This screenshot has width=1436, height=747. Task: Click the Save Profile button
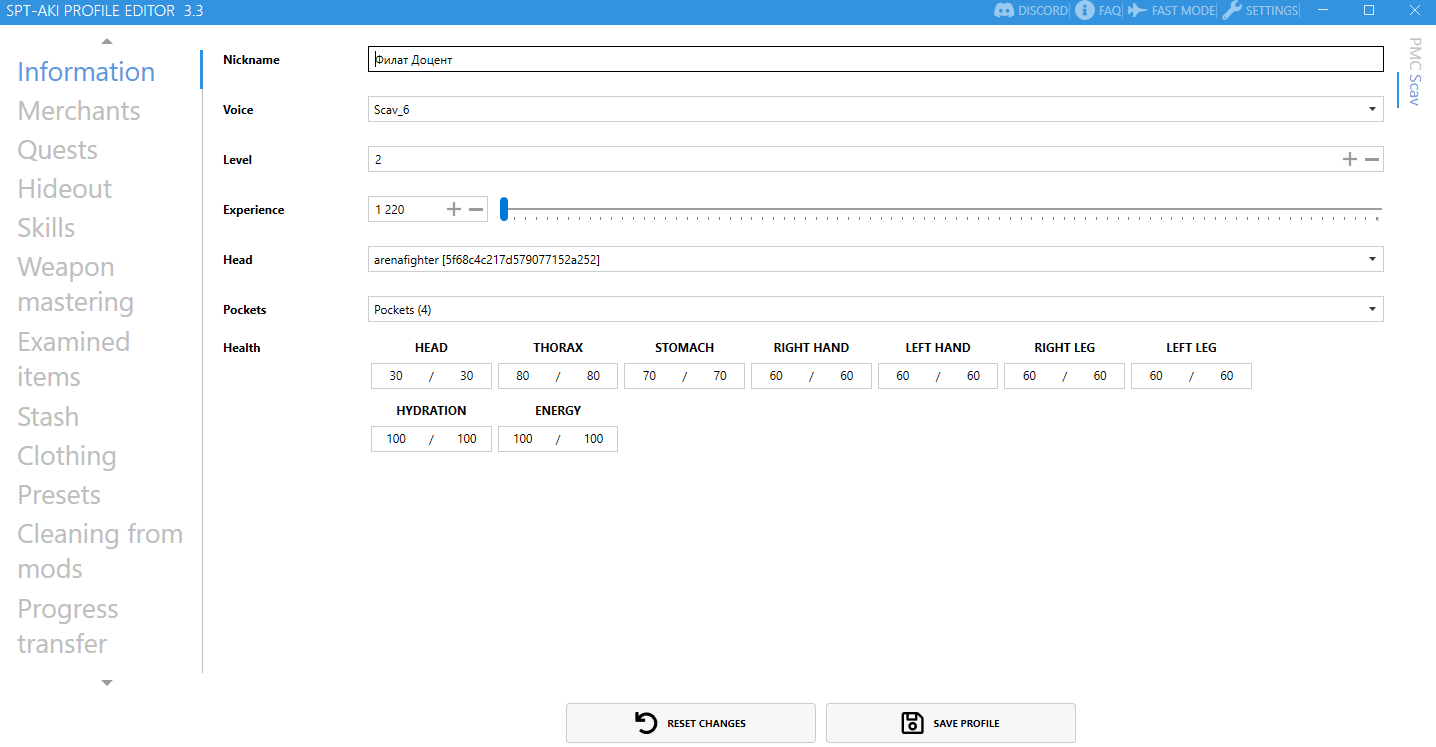point(950,723)
